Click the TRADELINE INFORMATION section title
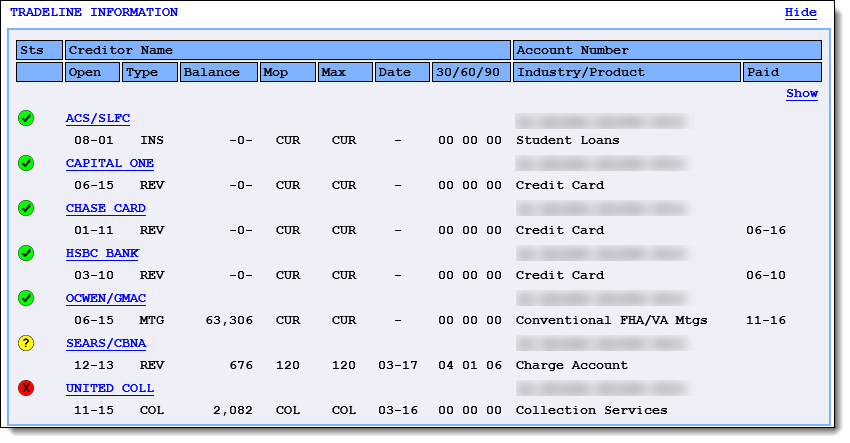 click(x=94, y=12)
